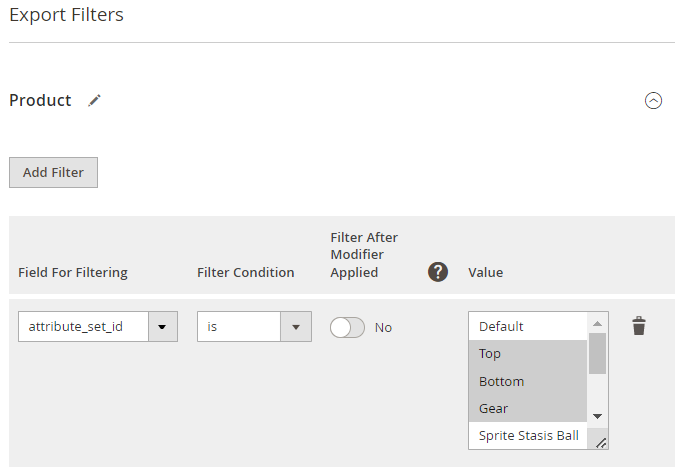The image size is (685, 471).
Task: Collapse the Product section with circle chevron
Action: click(x=653, y=100)
